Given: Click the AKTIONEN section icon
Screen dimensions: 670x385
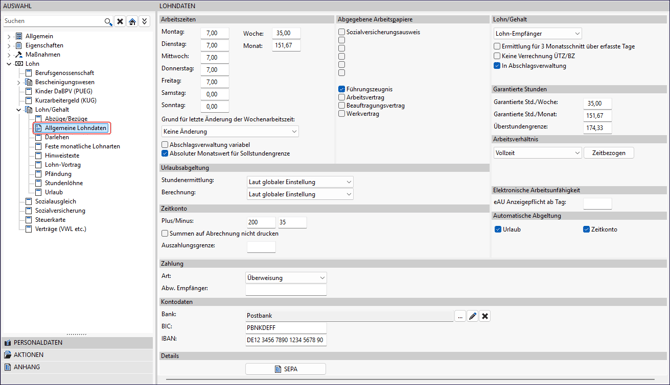Looking at the screenshot, I should (x=8, y=355).
